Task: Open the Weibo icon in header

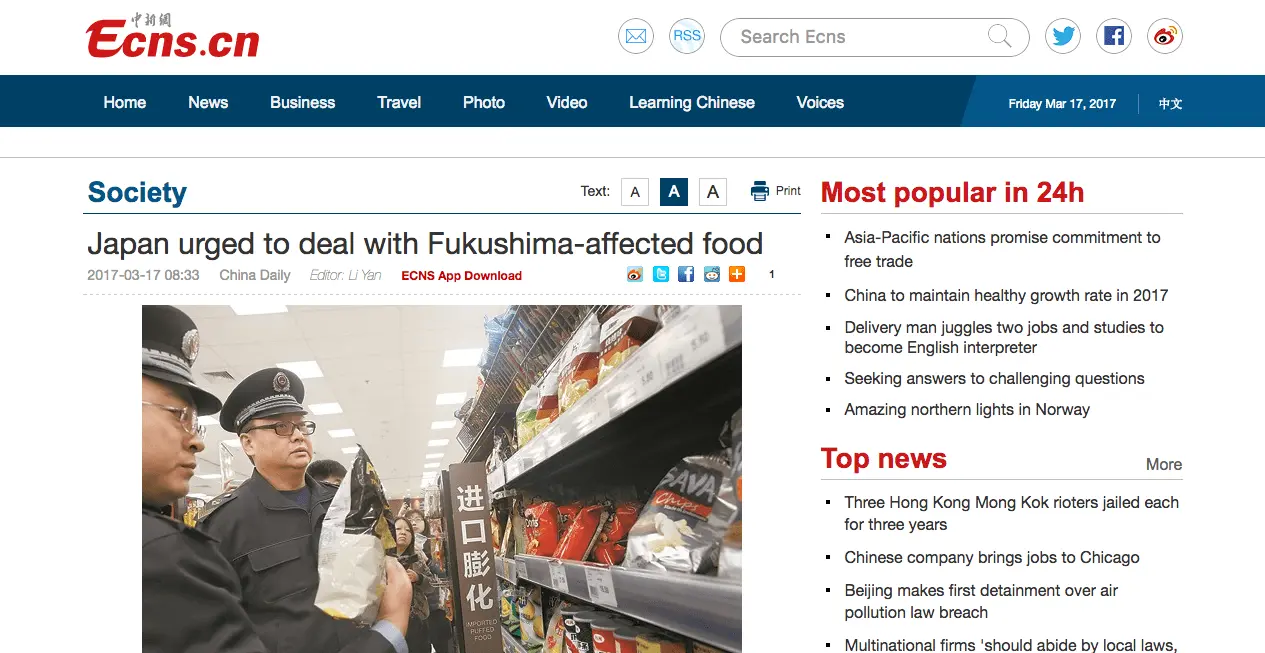Action: coord(1165,37)
